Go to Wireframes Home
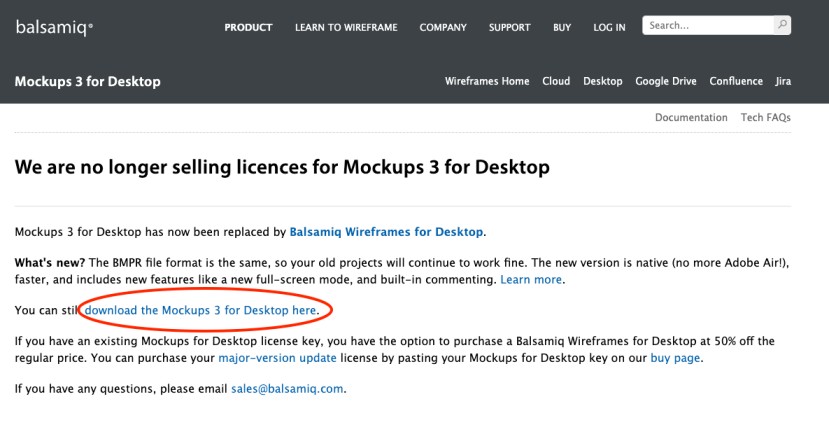Image resolution: width=829 pixels, height=434 pixels. point(487,81)
